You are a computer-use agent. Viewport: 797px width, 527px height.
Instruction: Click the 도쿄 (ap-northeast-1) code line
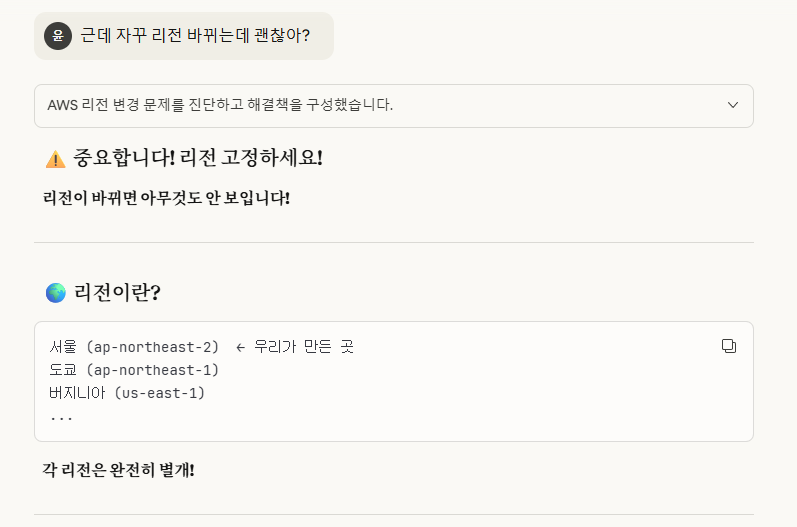[x=134, y=370]
